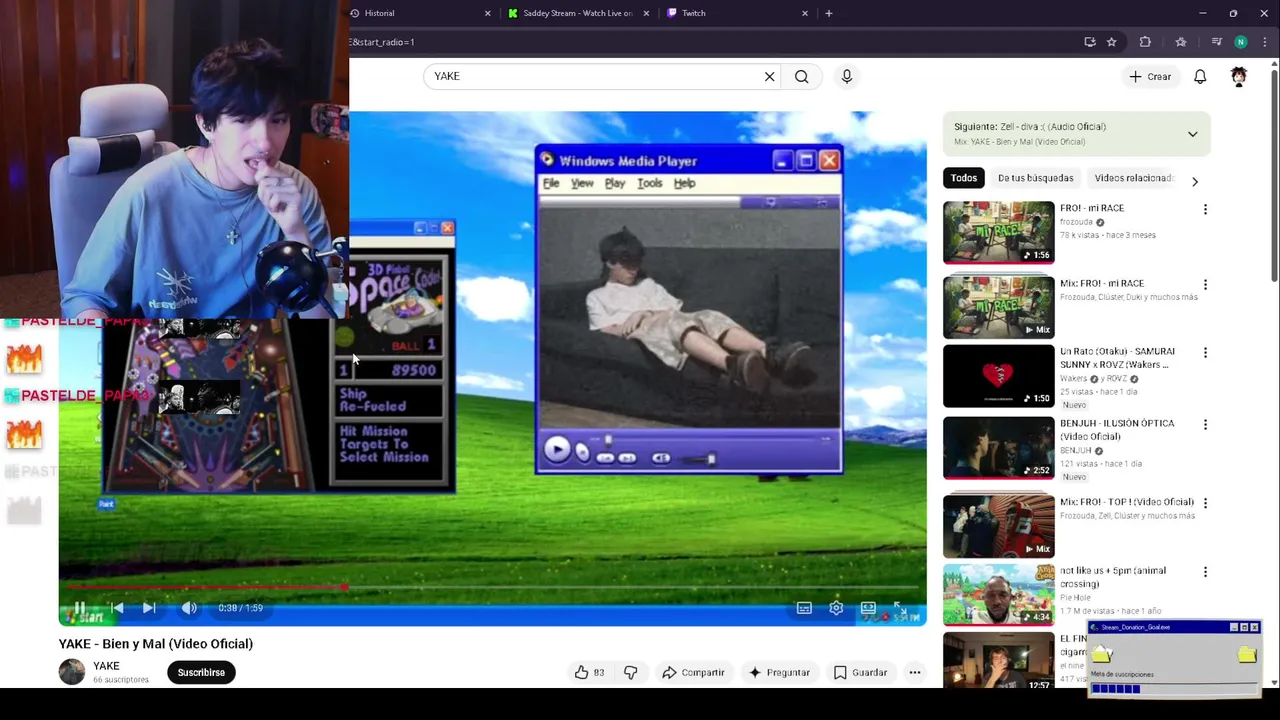Close the Twitch browser tab
This screenshot has height=720, width=1280.
[804, 13]
